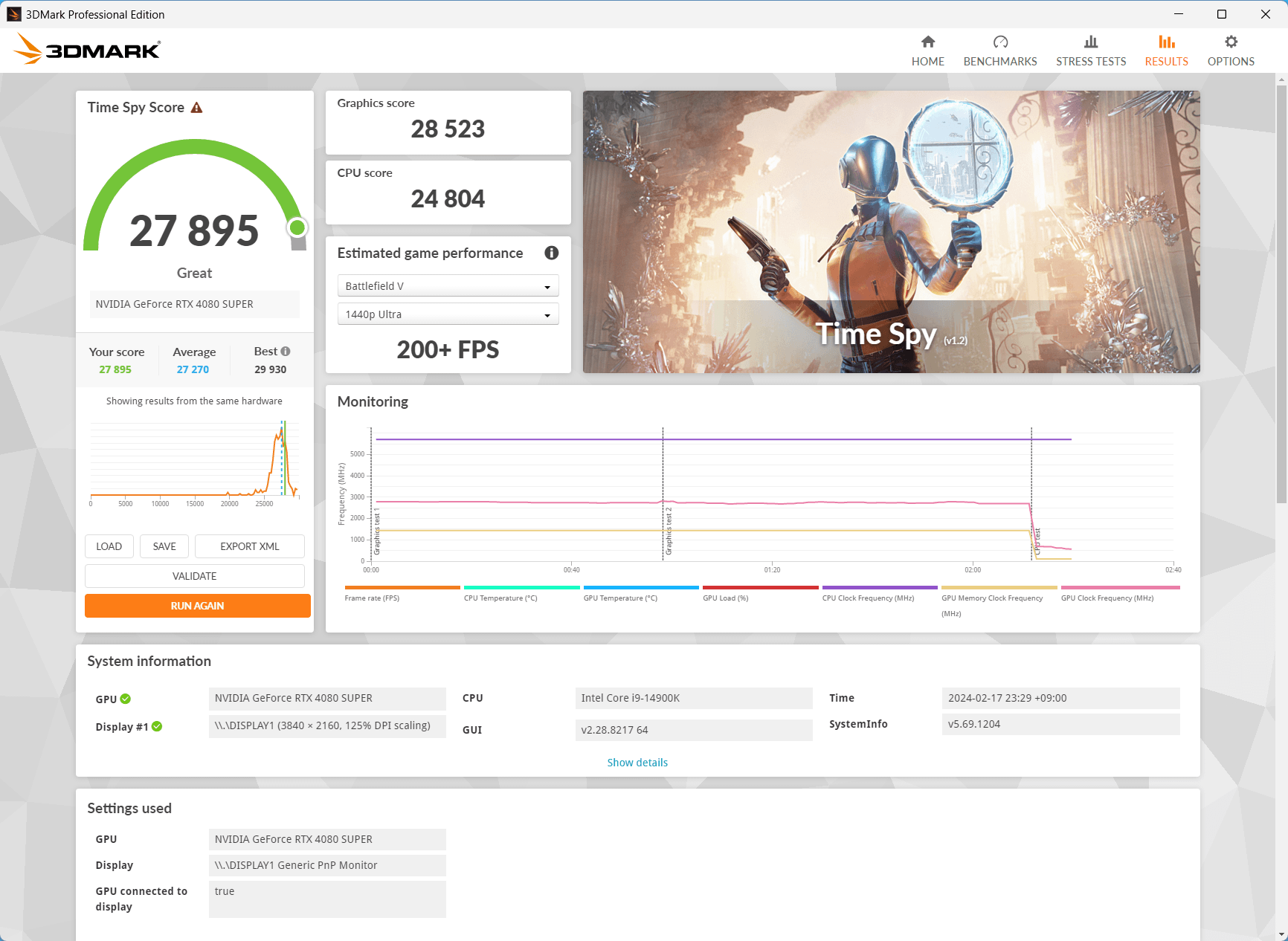
Task: Click the green check next to Display #1
Action: [x=157, y=726]
